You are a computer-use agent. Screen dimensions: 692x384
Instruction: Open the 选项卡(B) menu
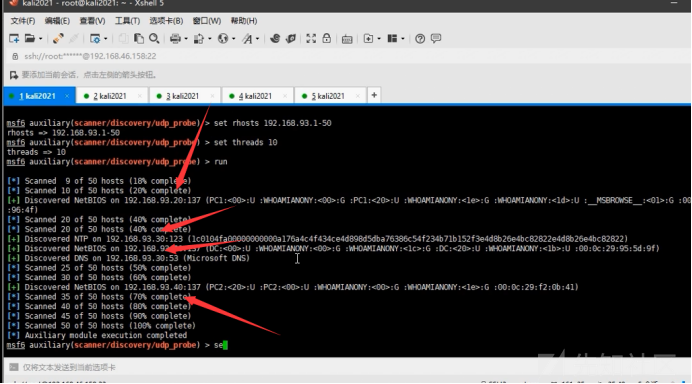coord(166,21)
